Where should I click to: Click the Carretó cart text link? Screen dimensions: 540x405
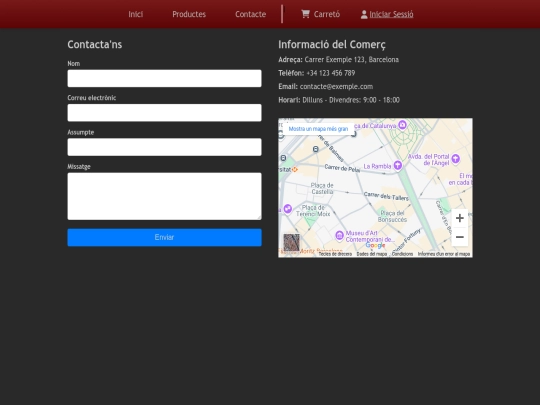point(326,14)
